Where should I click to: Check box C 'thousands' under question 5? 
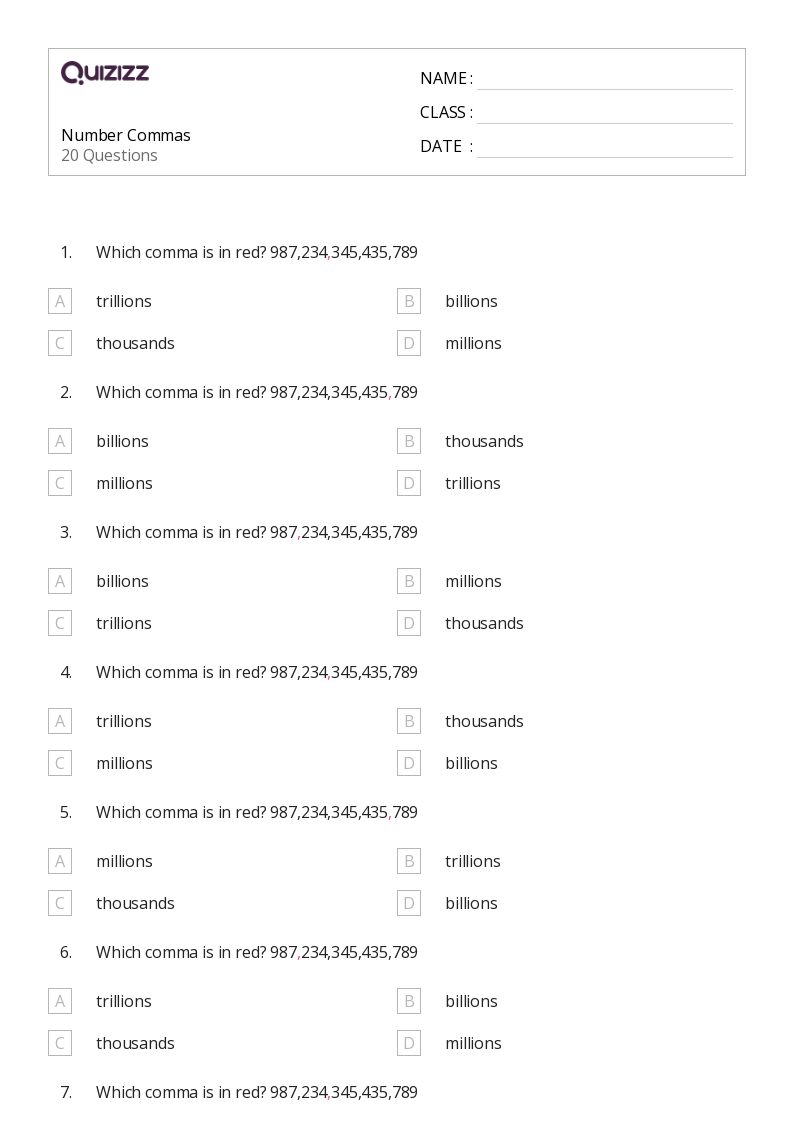(60, 903)
